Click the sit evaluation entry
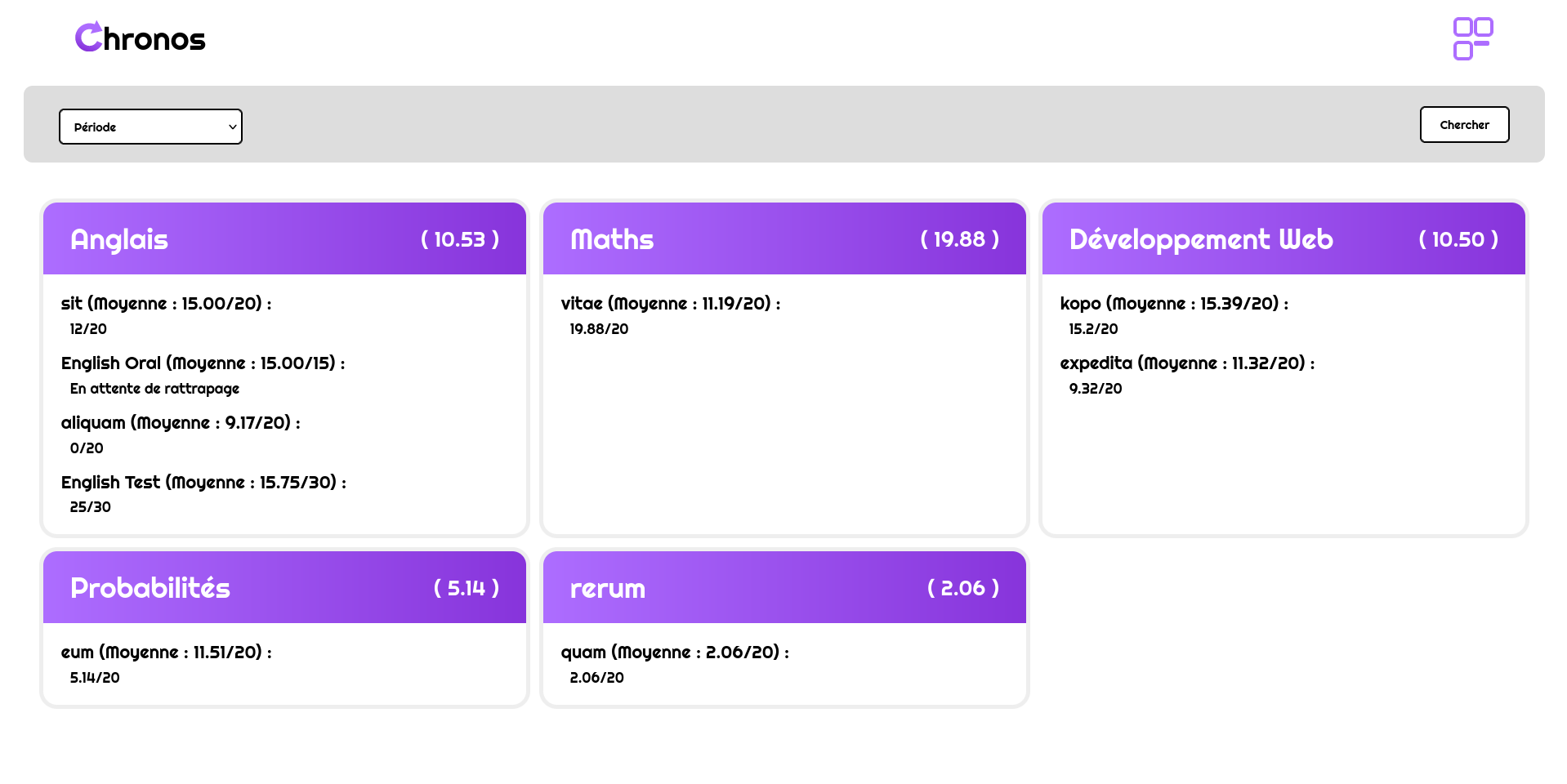 coord(166,304)
